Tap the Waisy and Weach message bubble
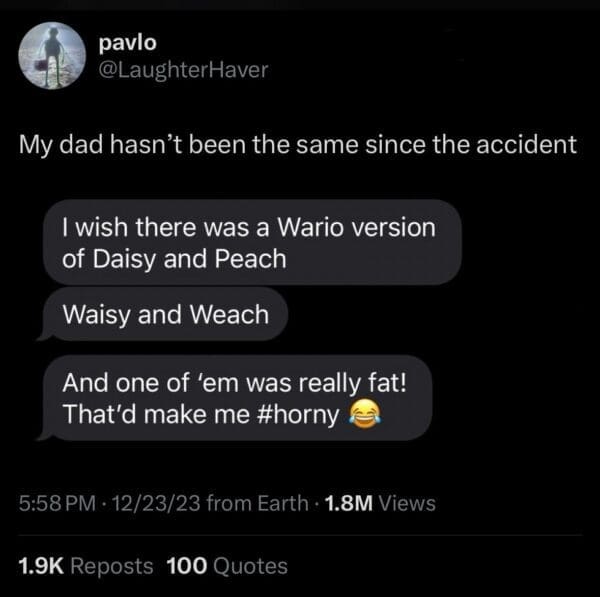This screenshot has width=600, height=597. pos(166,314)
